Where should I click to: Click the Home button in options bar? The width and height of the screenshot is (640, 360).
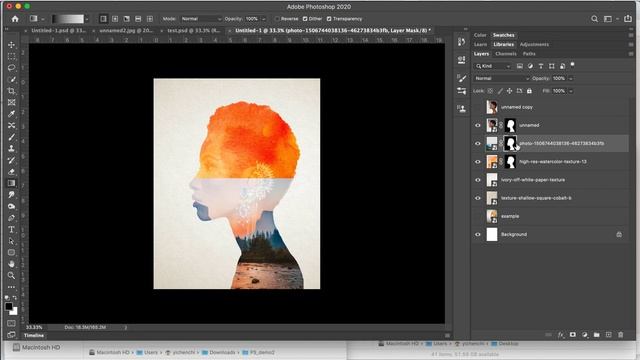pos(15,19)
